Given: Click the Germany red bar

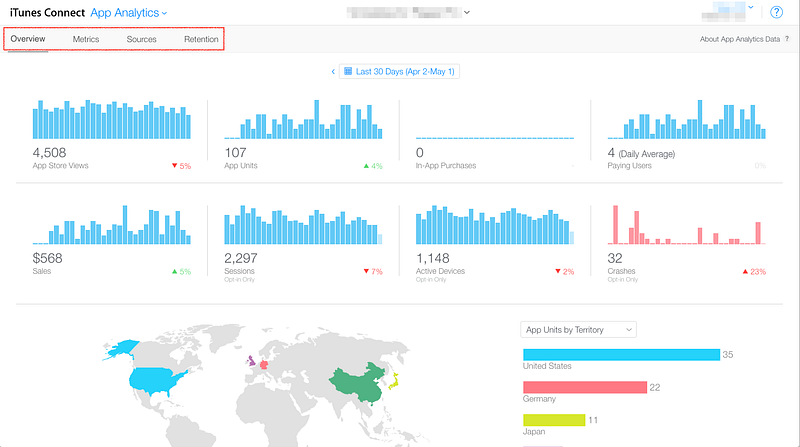Looking at the screenshot, I should click(585, 387).
